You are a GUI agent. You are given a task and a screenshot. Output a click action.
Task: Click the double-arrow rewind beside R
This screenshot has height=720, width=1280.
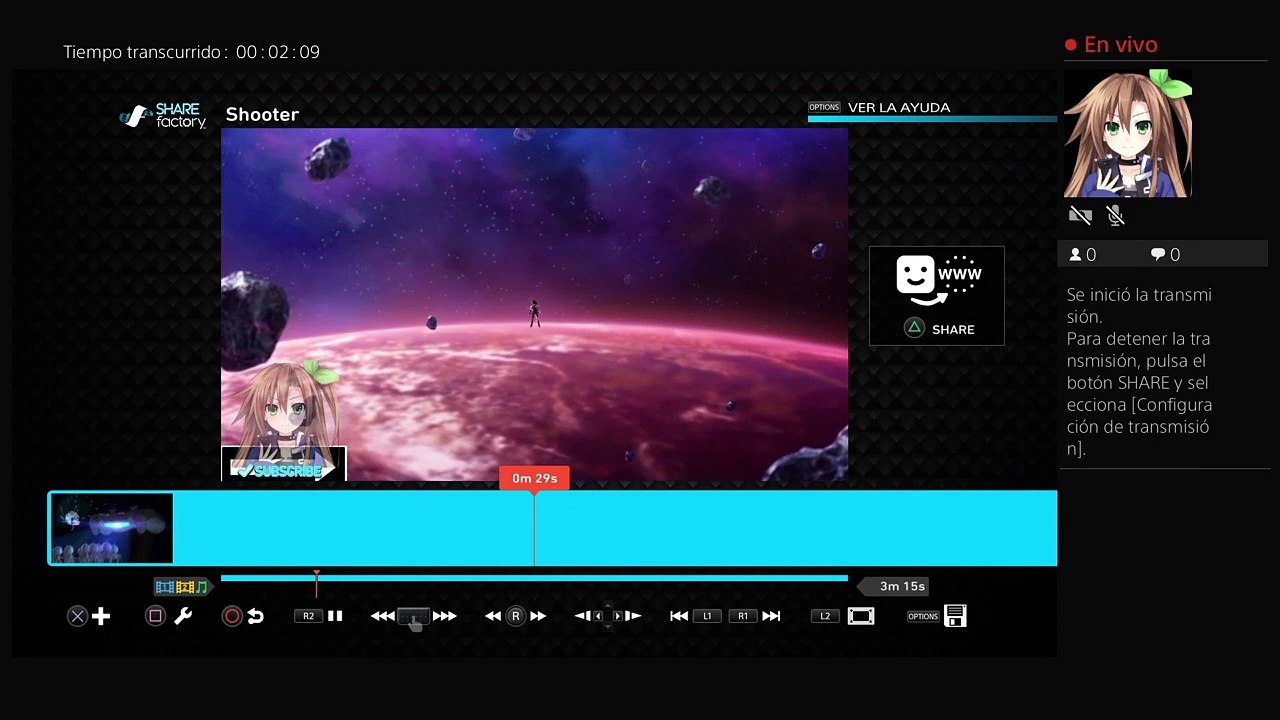pyautogui.click(x=493, y=616)
